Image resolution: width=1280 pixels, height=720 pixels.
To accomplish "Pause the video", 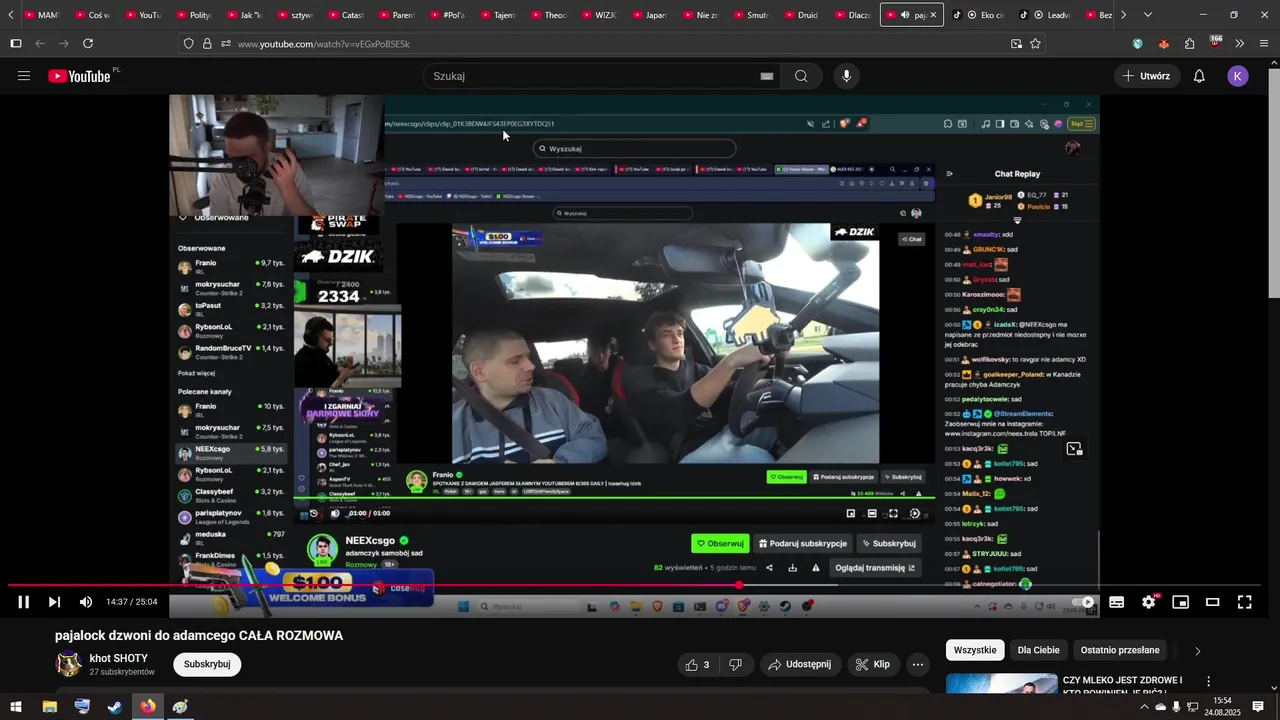I will pyautogui.click(x=24, y=602).
